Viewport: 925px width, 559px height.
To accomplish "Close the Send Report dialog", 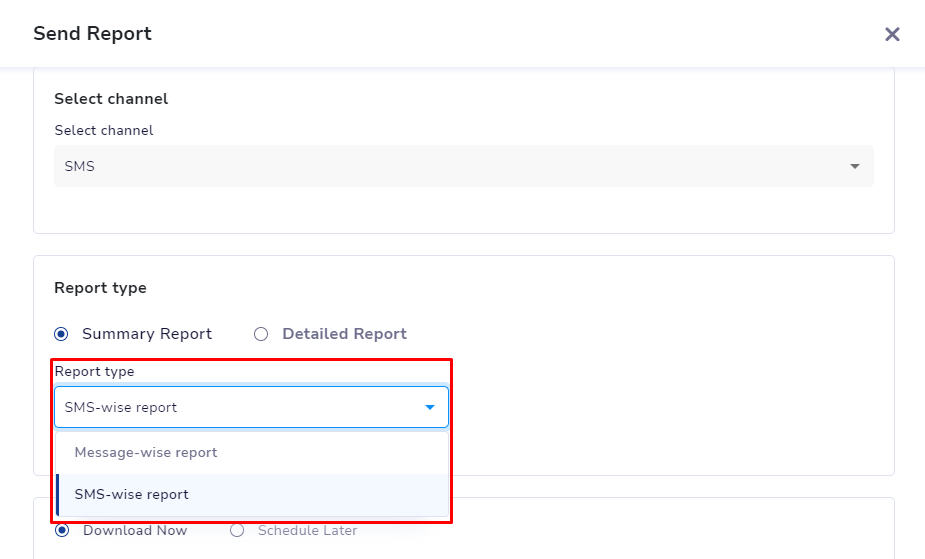I will [x=892, y=34].
